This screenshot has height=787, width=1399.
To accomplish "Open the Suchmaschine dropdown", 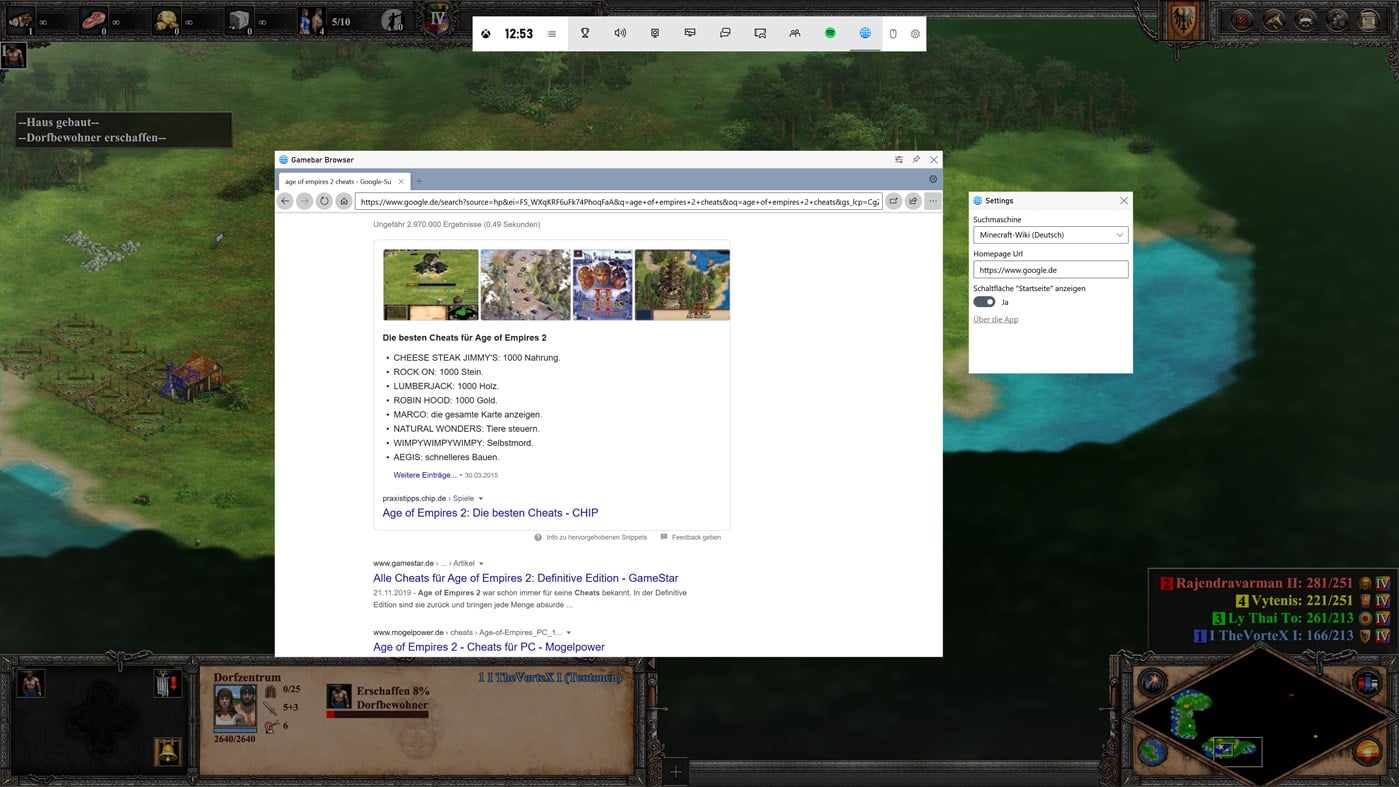I will (1050, 235).
